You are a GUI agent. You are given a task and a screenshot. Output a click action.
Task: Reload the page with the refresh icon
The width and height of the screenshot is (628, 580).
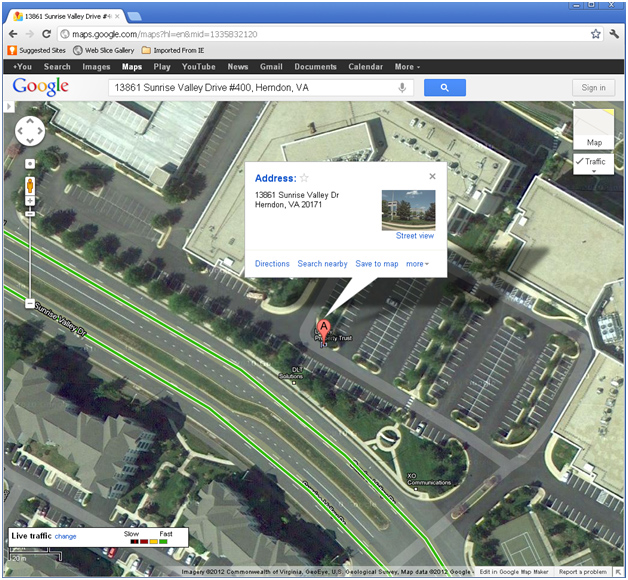(x=46, y=34)
